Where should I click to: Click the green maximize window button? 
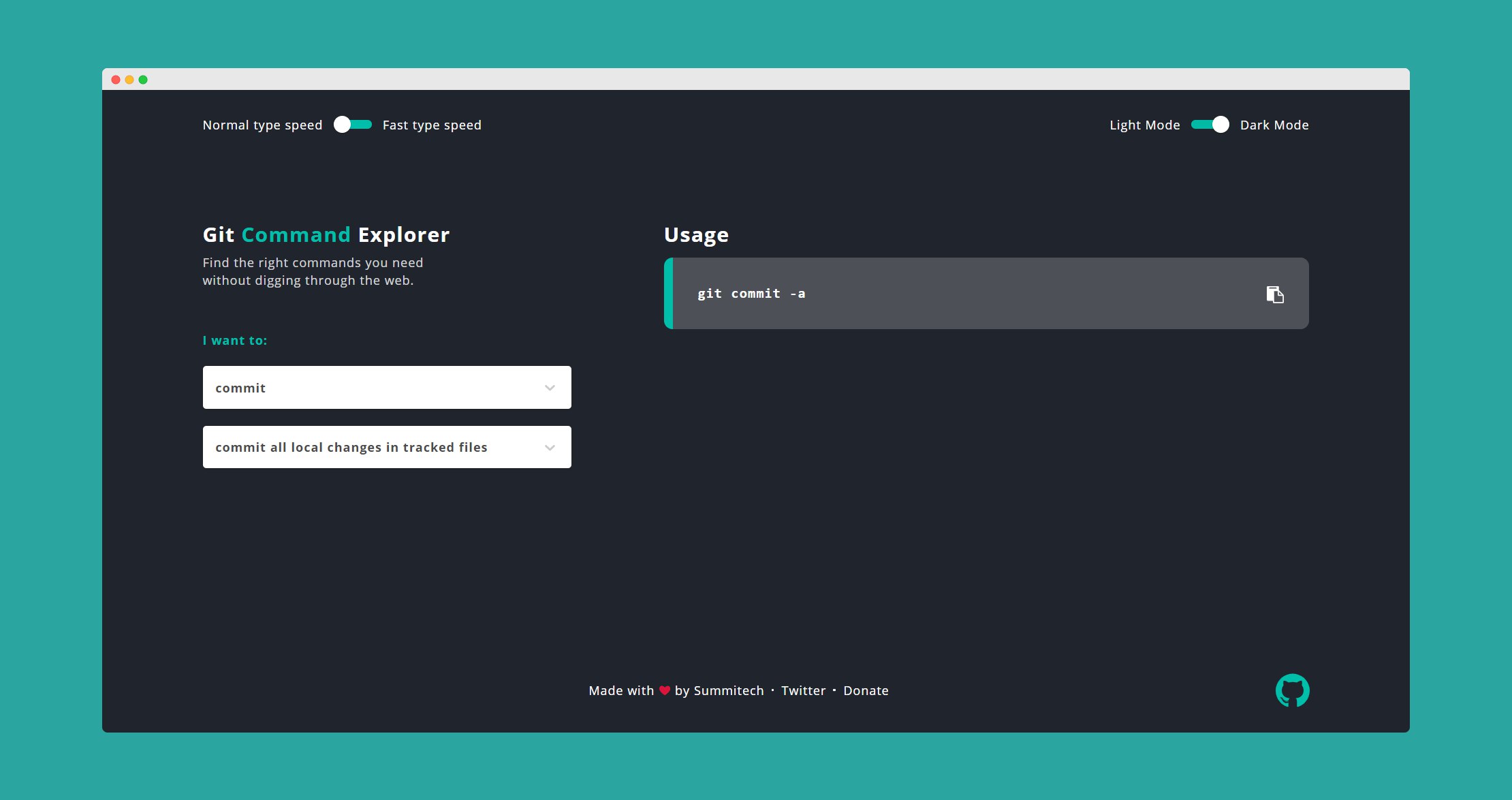[143, 80]
